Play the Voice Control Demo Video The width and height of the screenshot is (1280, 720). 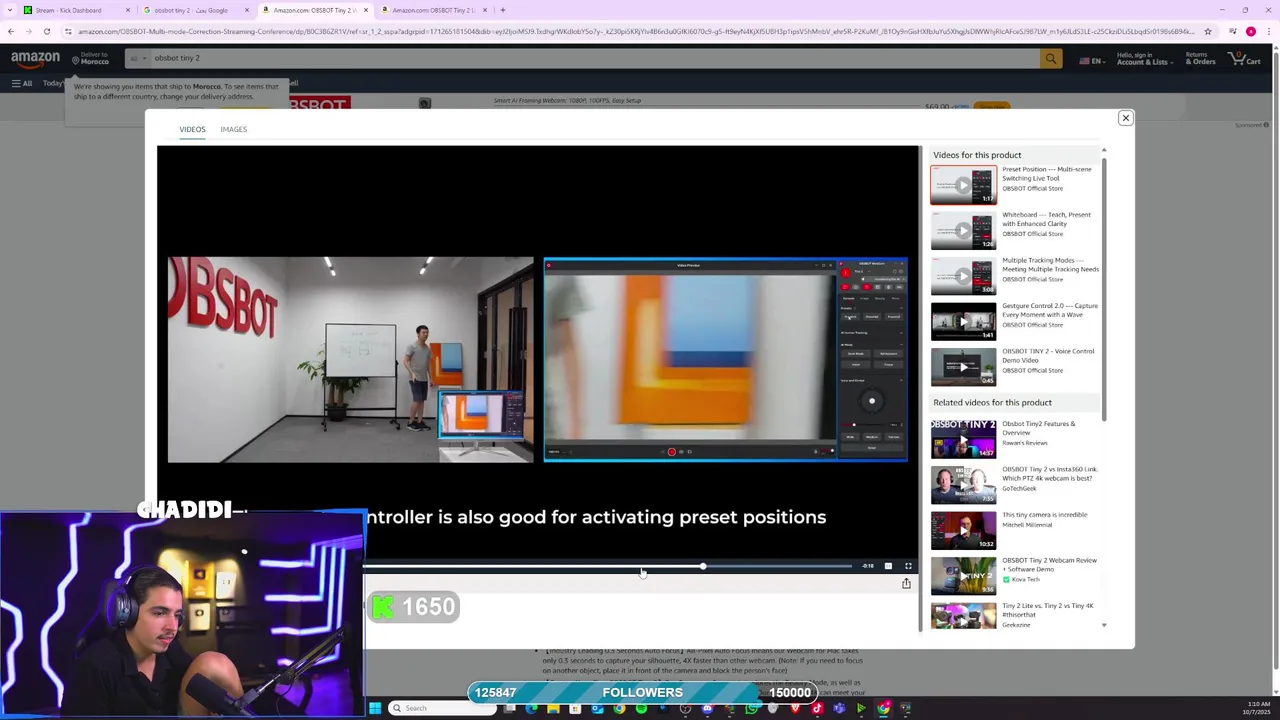(963, 367)
